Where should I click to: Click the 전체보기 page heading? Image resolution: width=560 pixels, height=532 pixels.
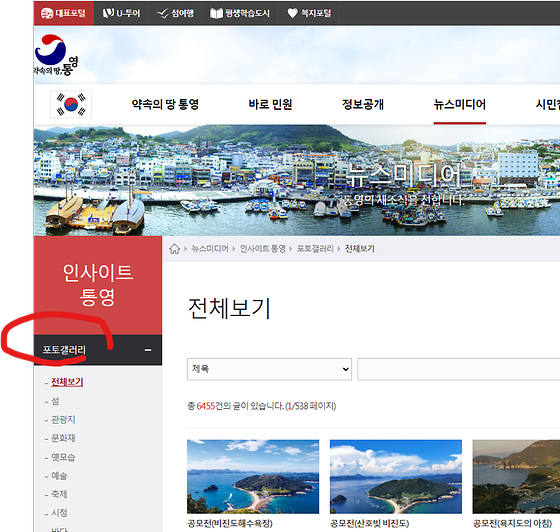[229, 308]
